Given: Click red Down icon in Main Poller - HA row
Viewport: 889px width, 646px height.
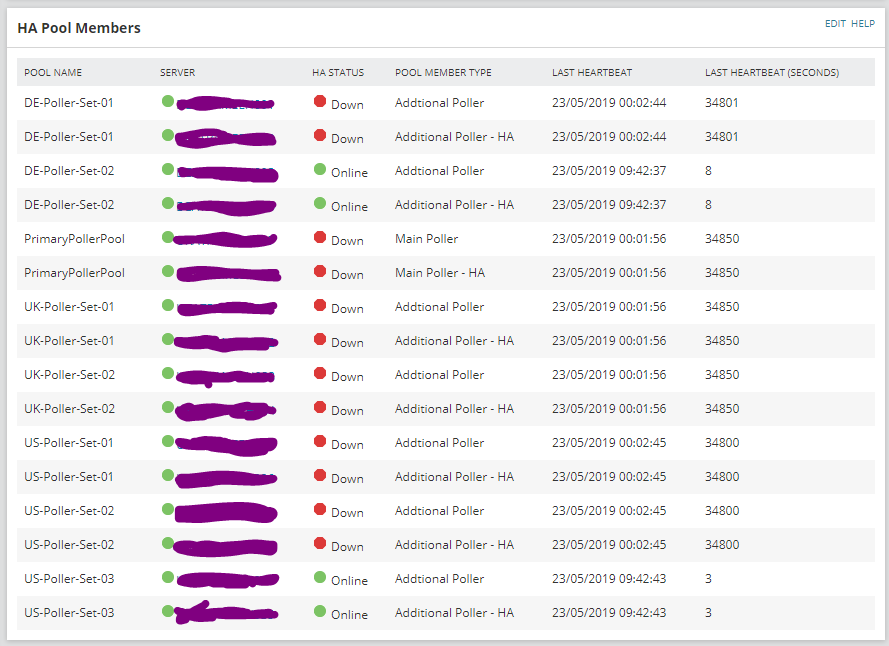Looking at the screenshot, I should 320,272.
